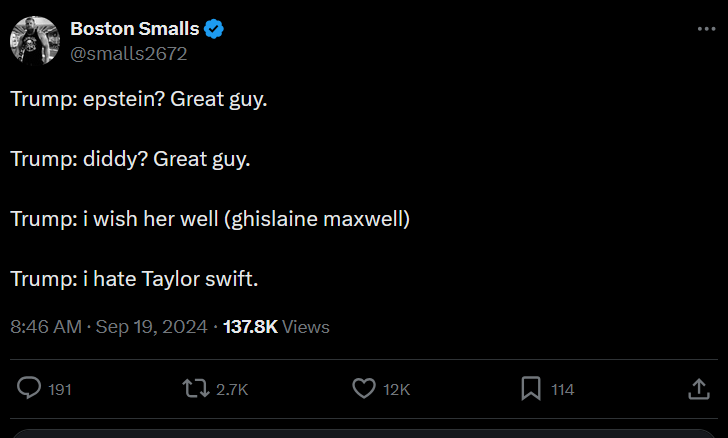Screen dimensions: 728x438
Task: Click the 191 replies count
Action: [60, 390]
